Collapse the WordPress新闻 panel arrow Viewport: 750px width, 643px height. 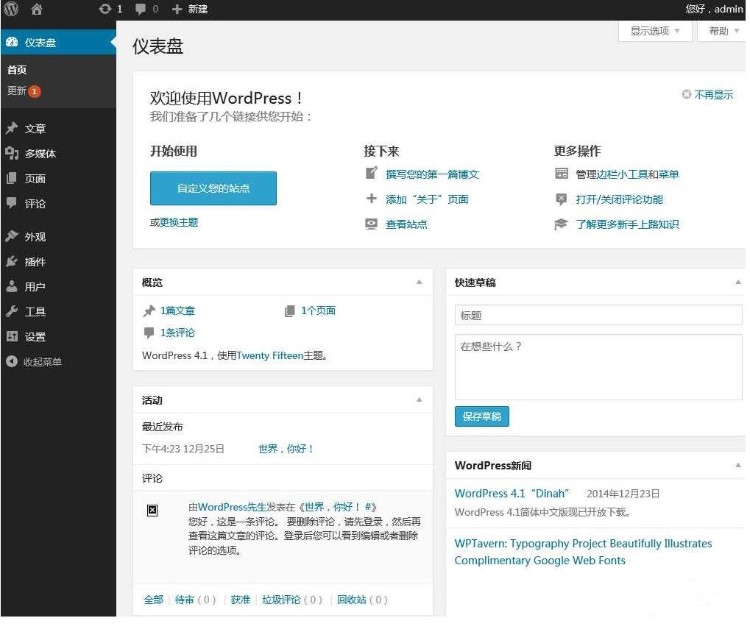pos(738,465)
